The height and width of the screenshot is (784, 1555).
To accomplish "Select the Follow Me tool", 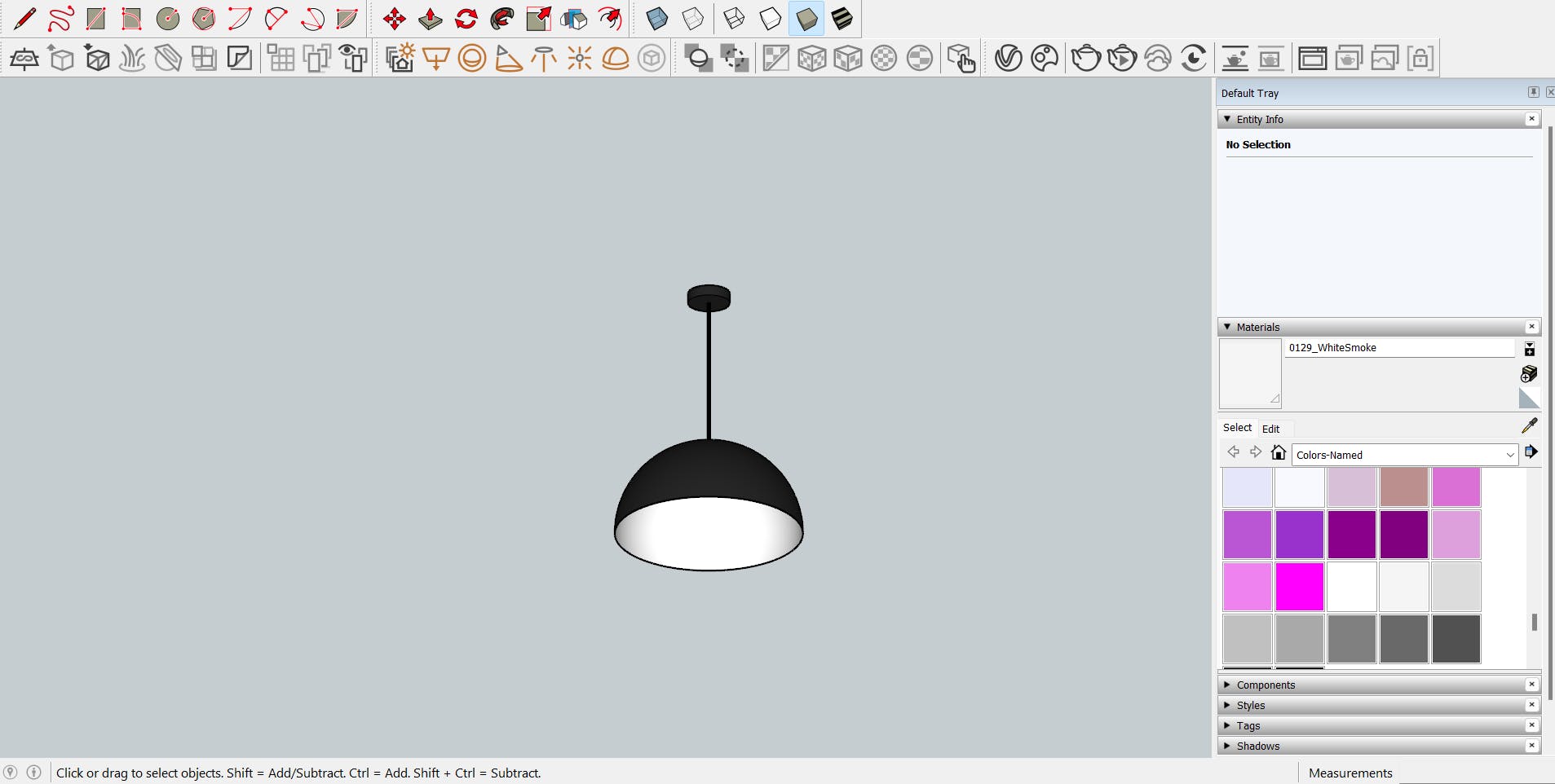I will [502, 19].
